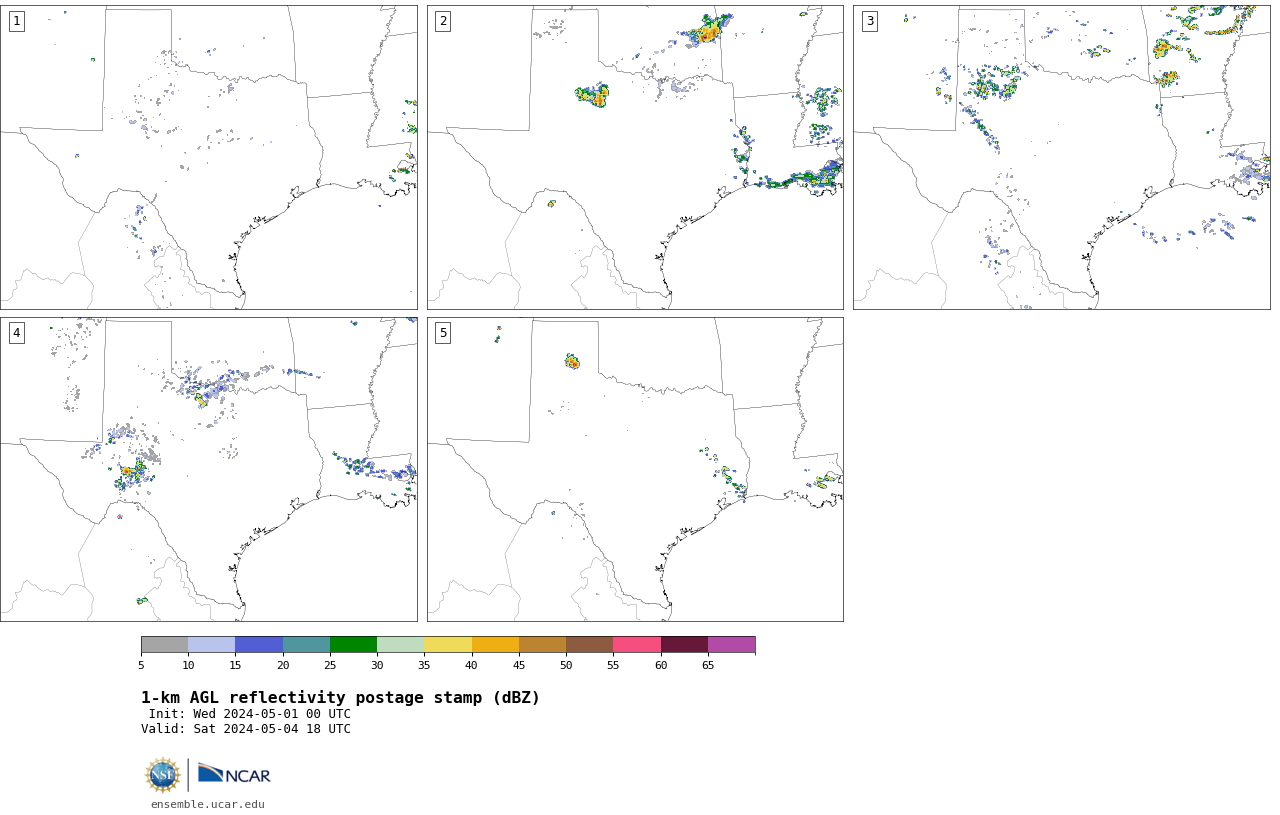Screen dimensions: 1280x815
Task: Click the NCAR logo
Action: [234, 775]
